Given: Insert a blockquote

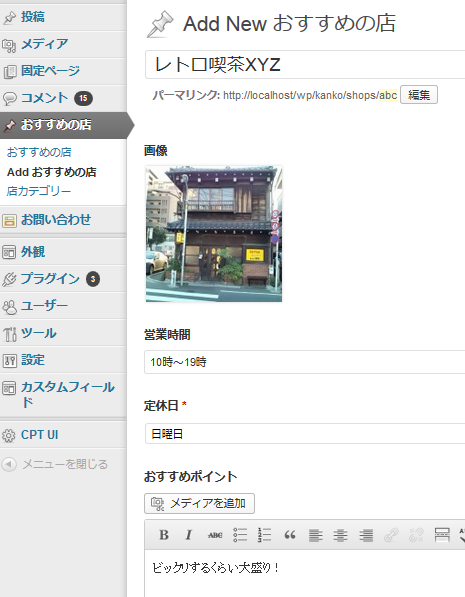Looking at the screenshot, I should tap(290, 535).
